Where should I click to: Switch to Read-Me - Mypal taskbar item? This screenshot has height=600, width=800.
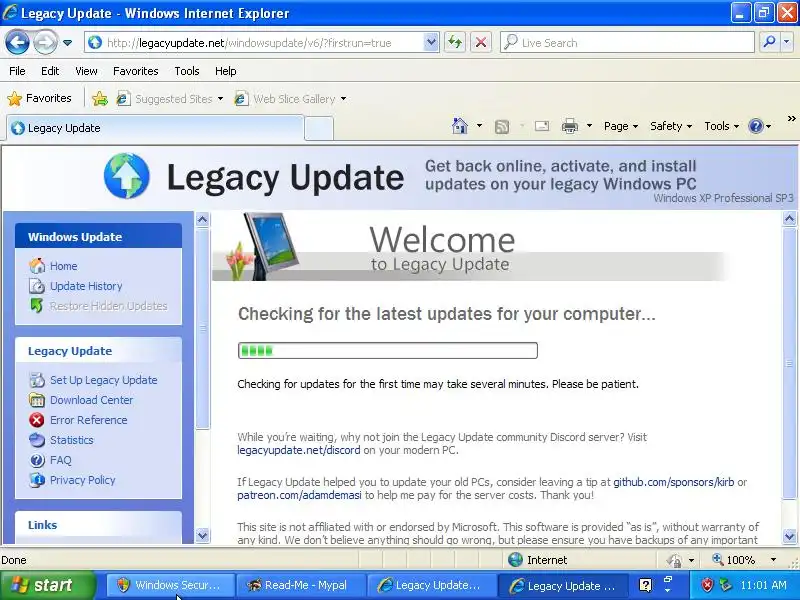[301, 585]
